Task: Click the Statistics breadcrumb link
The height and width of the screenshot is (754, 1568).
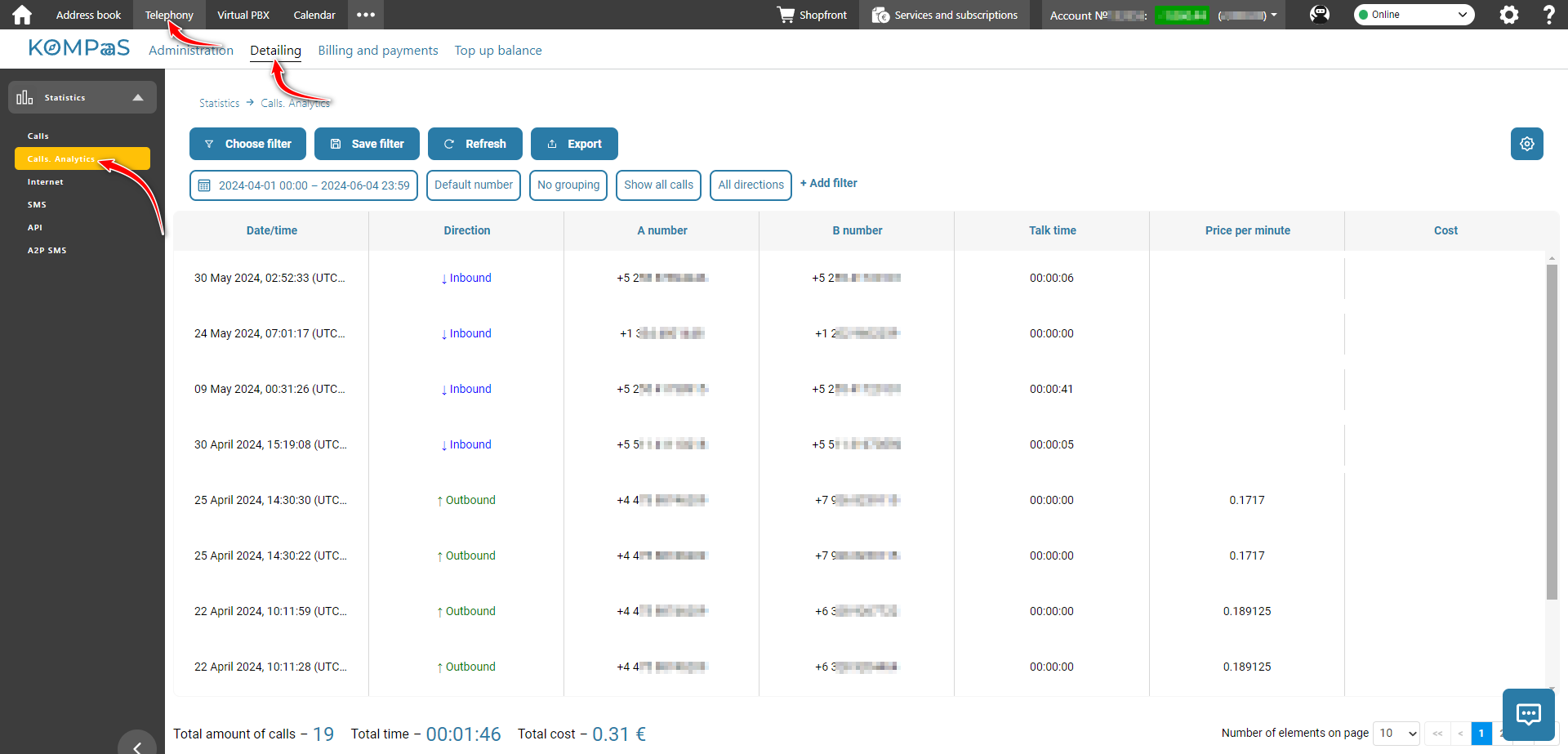Action: [x=220, y=103]
